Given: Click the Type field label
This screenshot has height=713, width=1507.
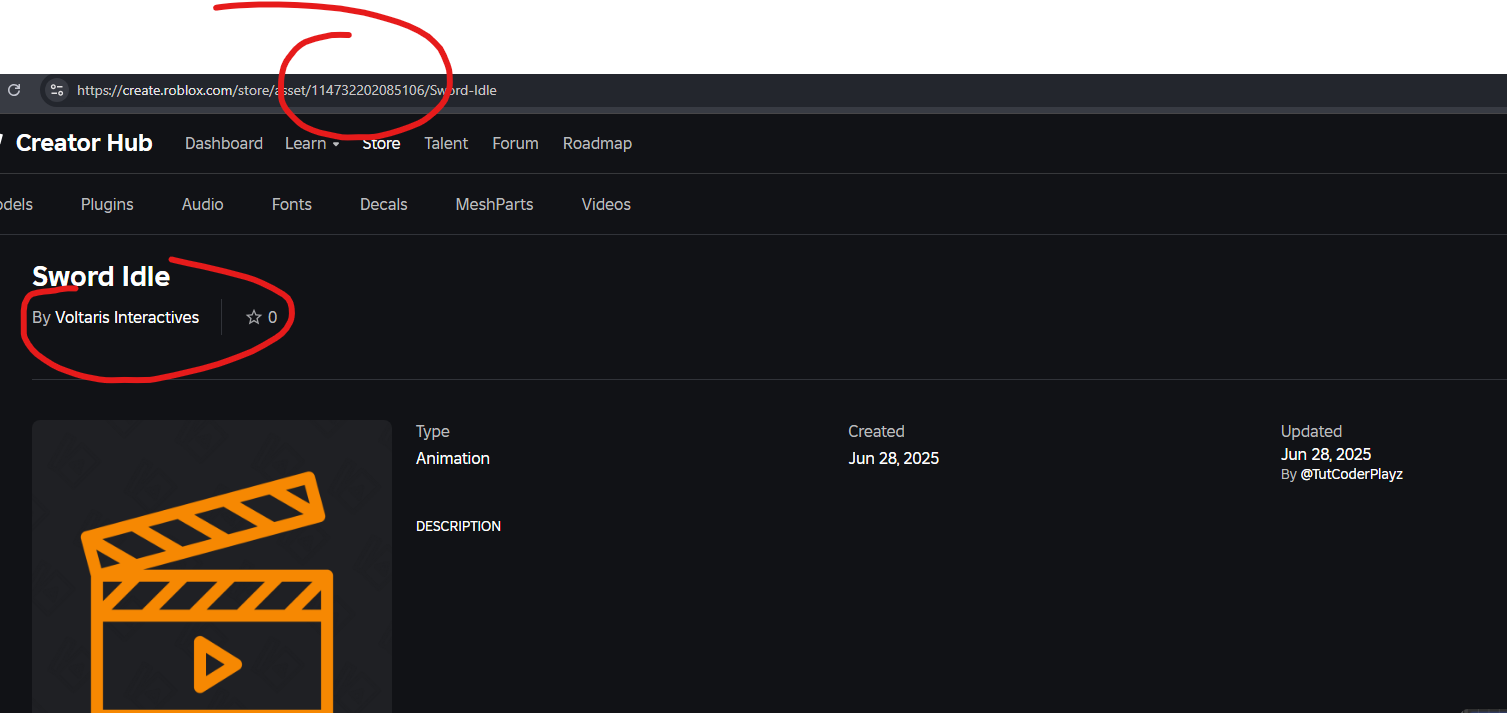Looking at the screenshot, I should (433, 431).
